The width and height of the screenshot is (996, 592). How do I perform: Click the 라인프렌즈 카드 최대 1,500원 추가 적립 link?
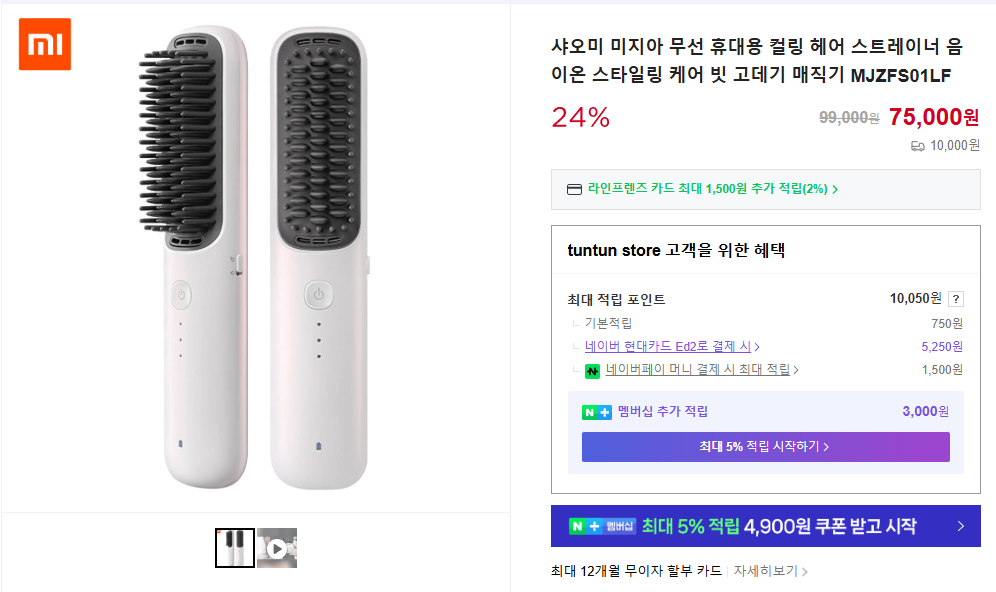click(707, 189)
